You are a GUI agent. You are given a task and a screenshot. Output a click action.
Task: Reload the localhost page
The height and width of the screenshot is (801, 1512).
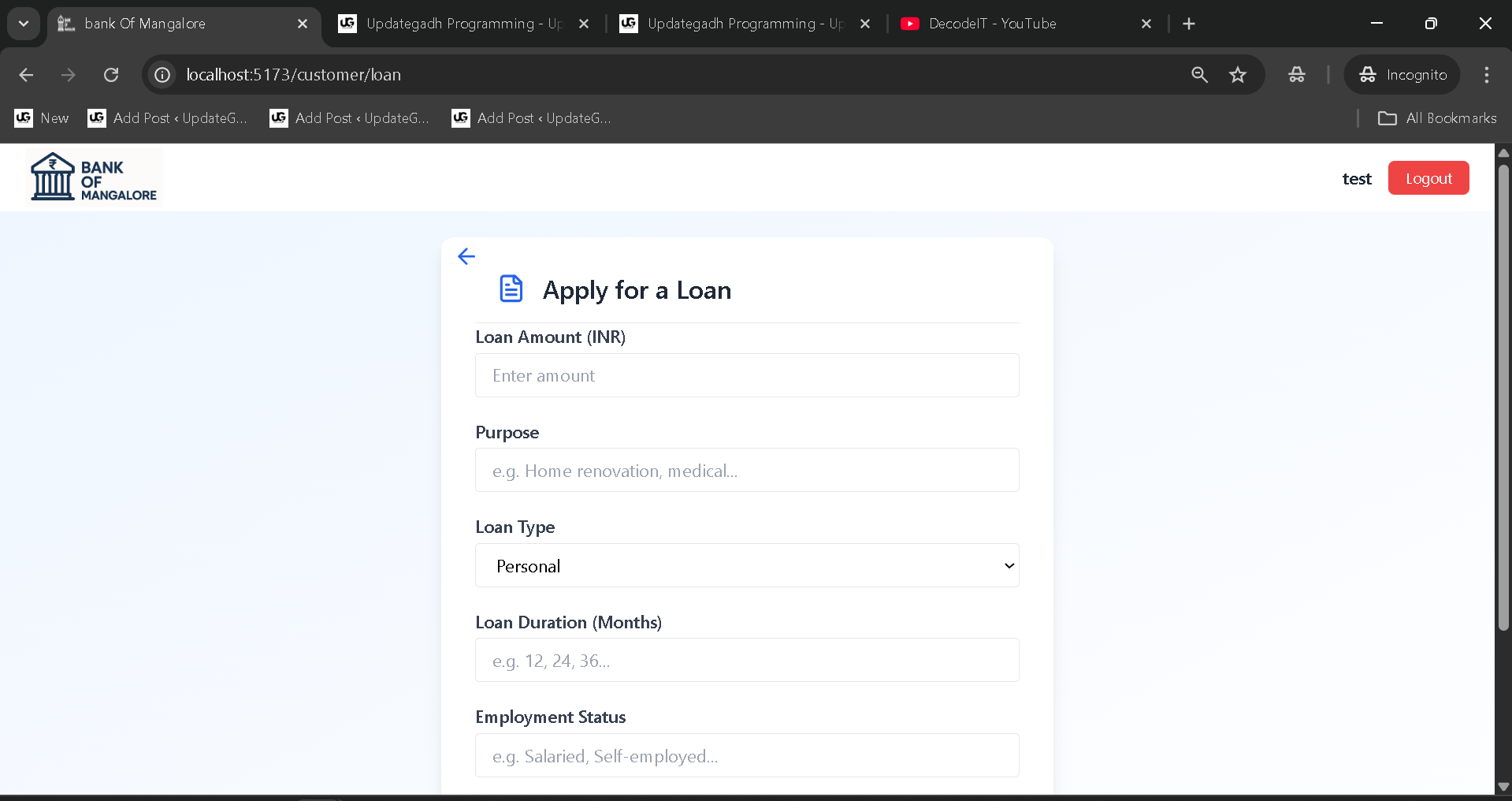(x=111, y=75)
